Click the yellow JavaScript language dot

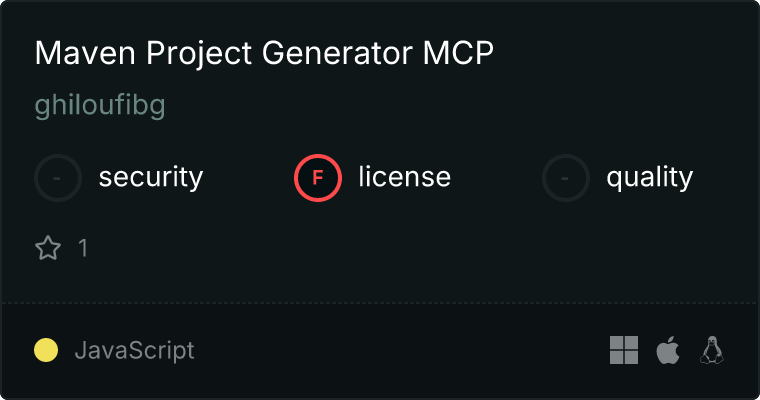(46, 350)
